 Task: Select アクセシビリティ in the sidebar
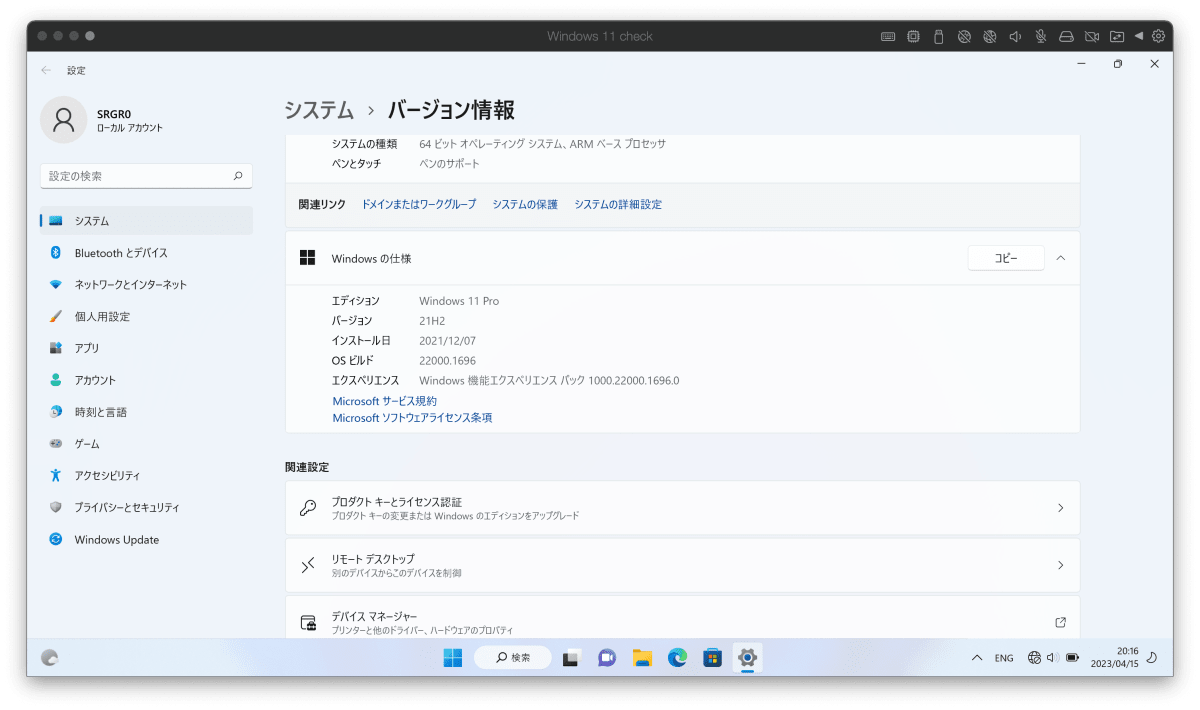(146, 476)
